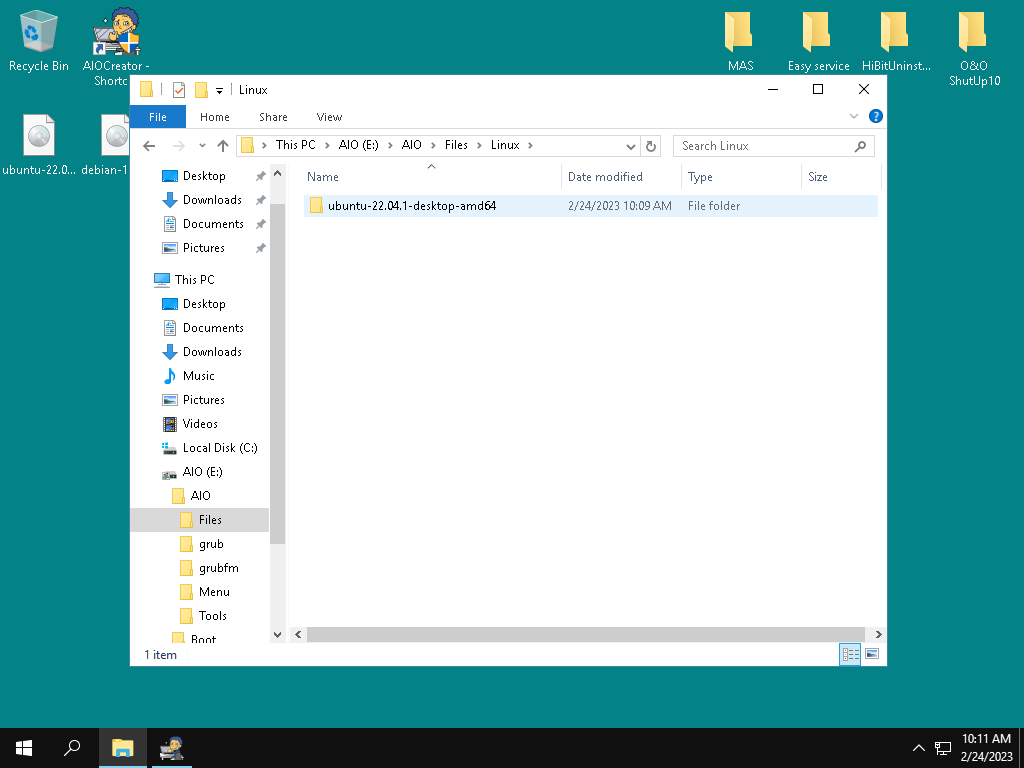Open the File menu tab
The height and width of the screenshot is (768, 1024).
click(158, 117)
